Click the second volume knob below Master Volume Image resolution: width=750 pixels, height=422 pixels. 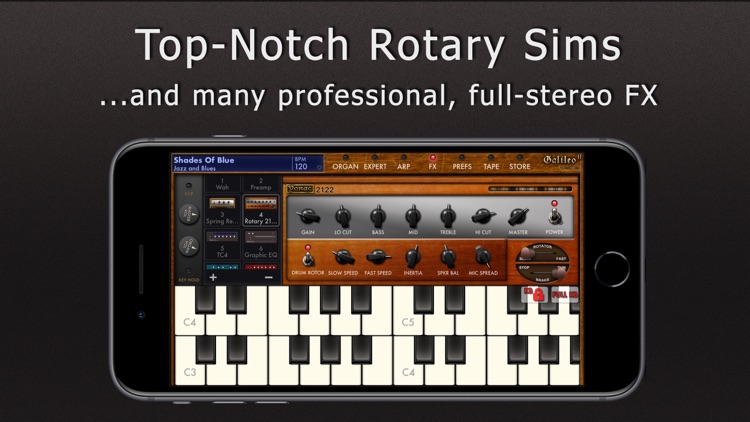(x=188, y=246)
